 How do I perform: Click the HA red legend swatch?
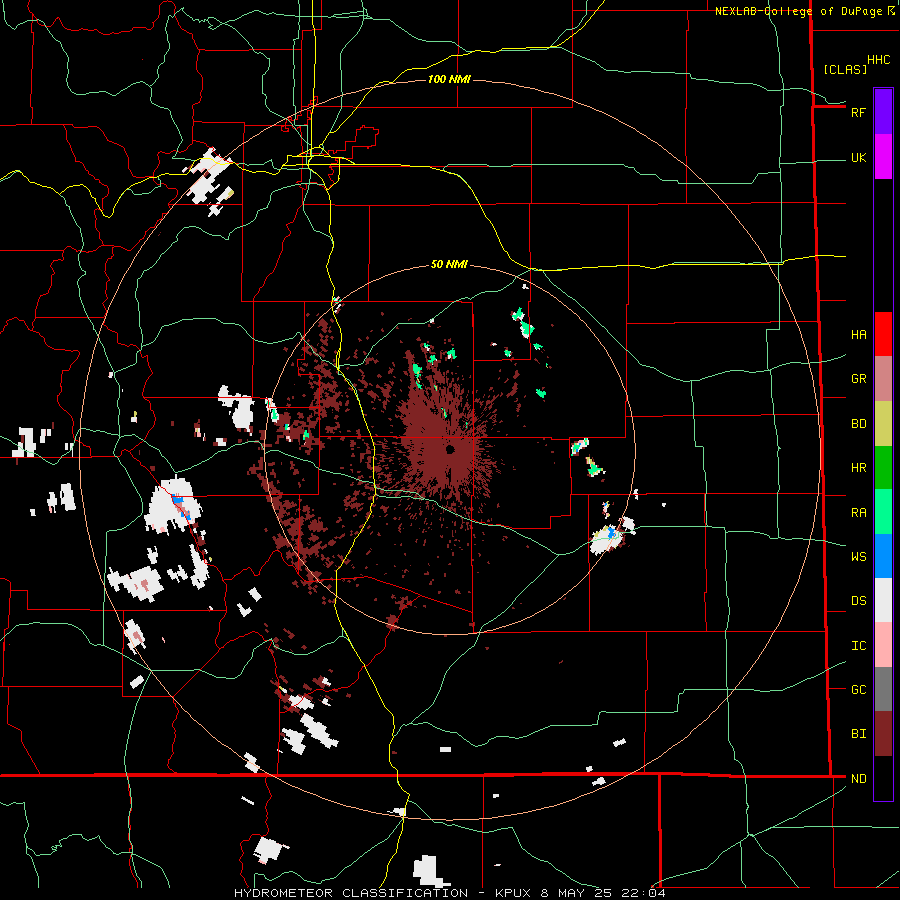(883, 334)
